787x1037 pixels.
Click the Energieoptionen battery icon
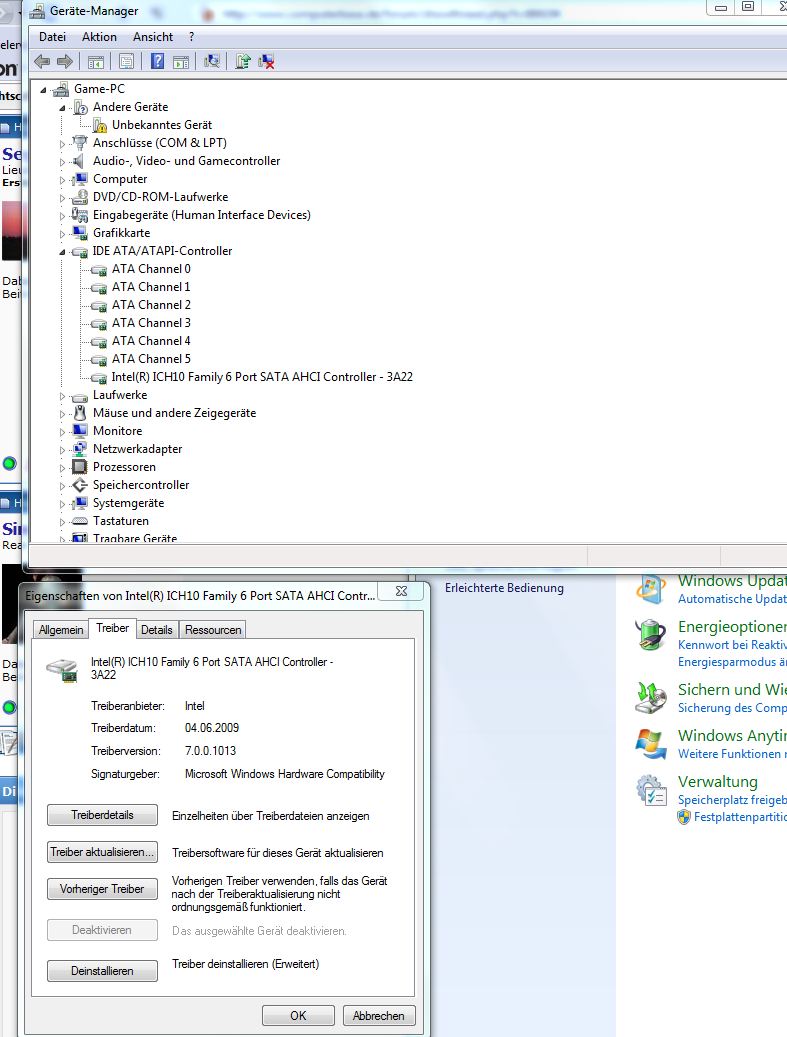(x=651, y=634)
